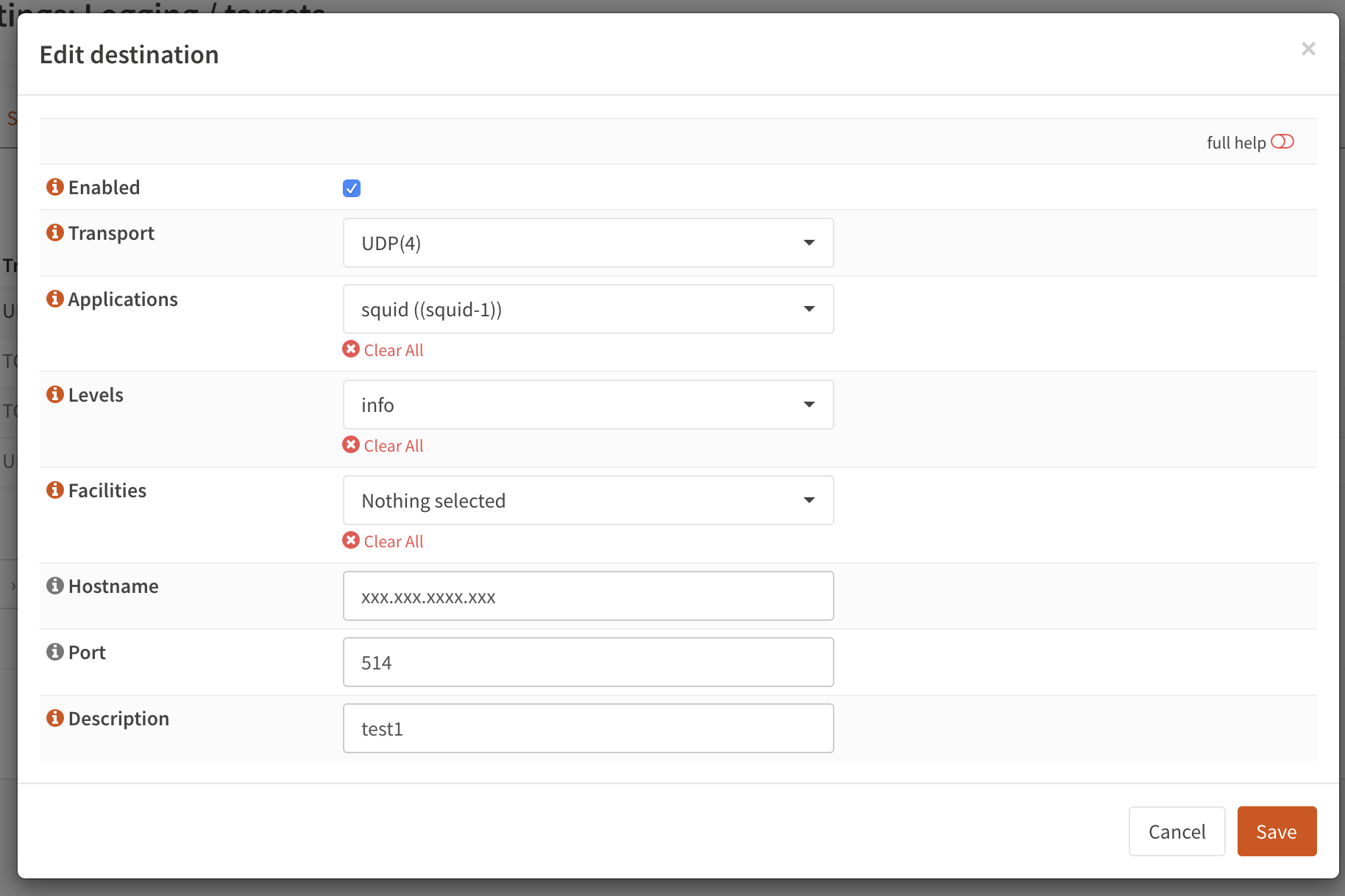Clear all selected Facilities via link

pos(394,541)
